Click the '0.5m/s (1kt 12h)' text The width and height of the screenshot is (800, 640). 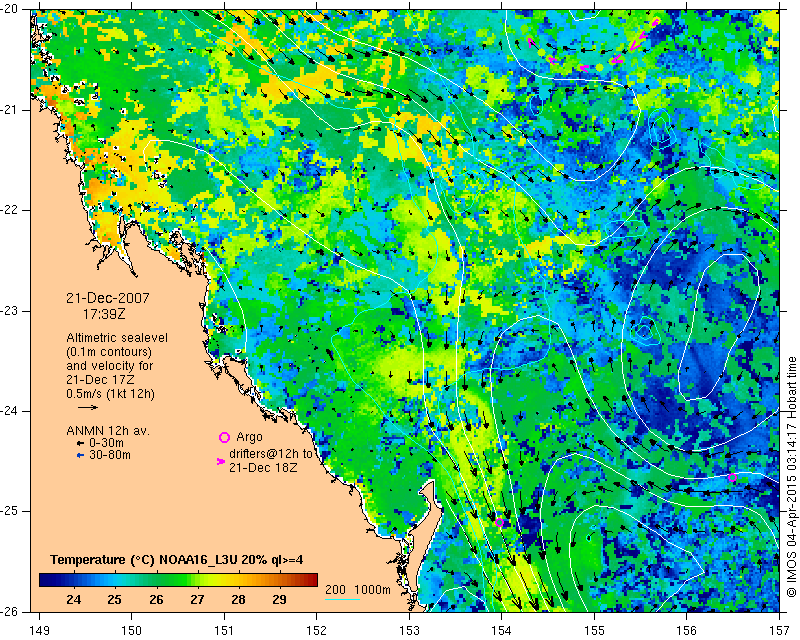110,394
